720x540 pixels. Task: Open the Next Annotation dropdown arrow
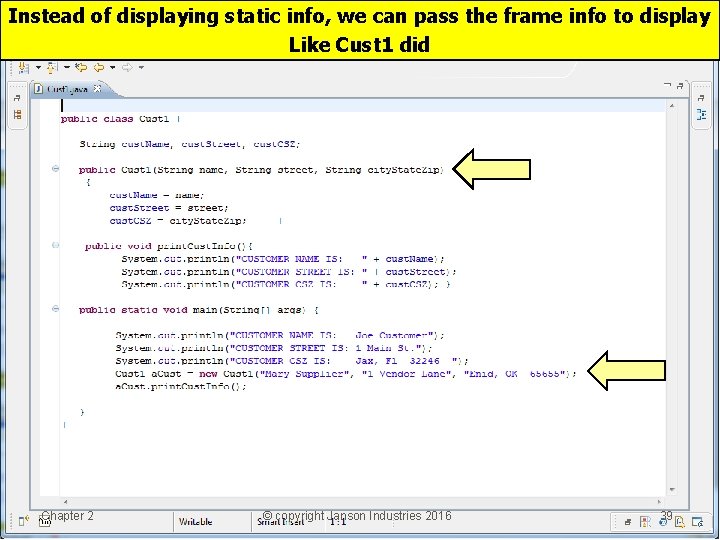coord(38,68)
